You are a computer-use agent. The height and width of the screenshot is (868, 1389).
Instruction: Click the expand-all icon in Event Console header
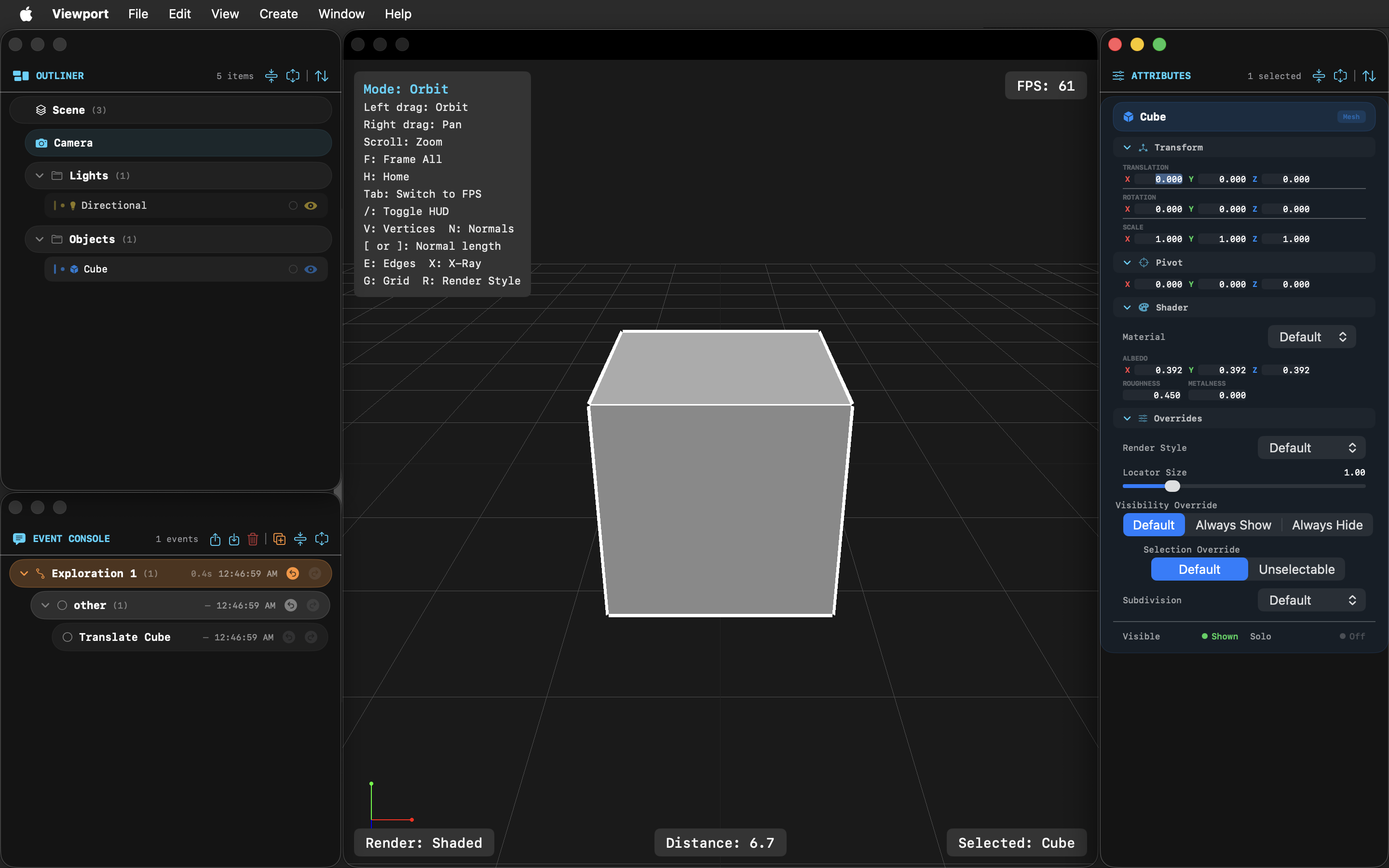[322, 539]
